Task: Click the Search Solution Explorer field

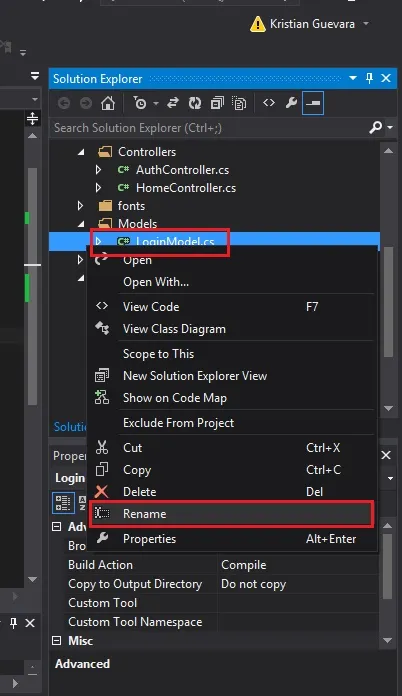Action: 209,128
